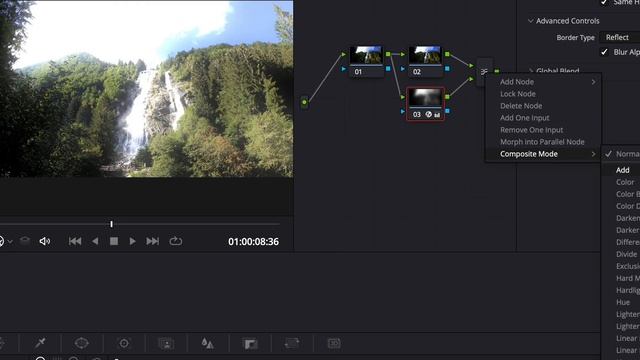
Task: Open the 3D stereoscopic palette
Action: click(334, 343)
